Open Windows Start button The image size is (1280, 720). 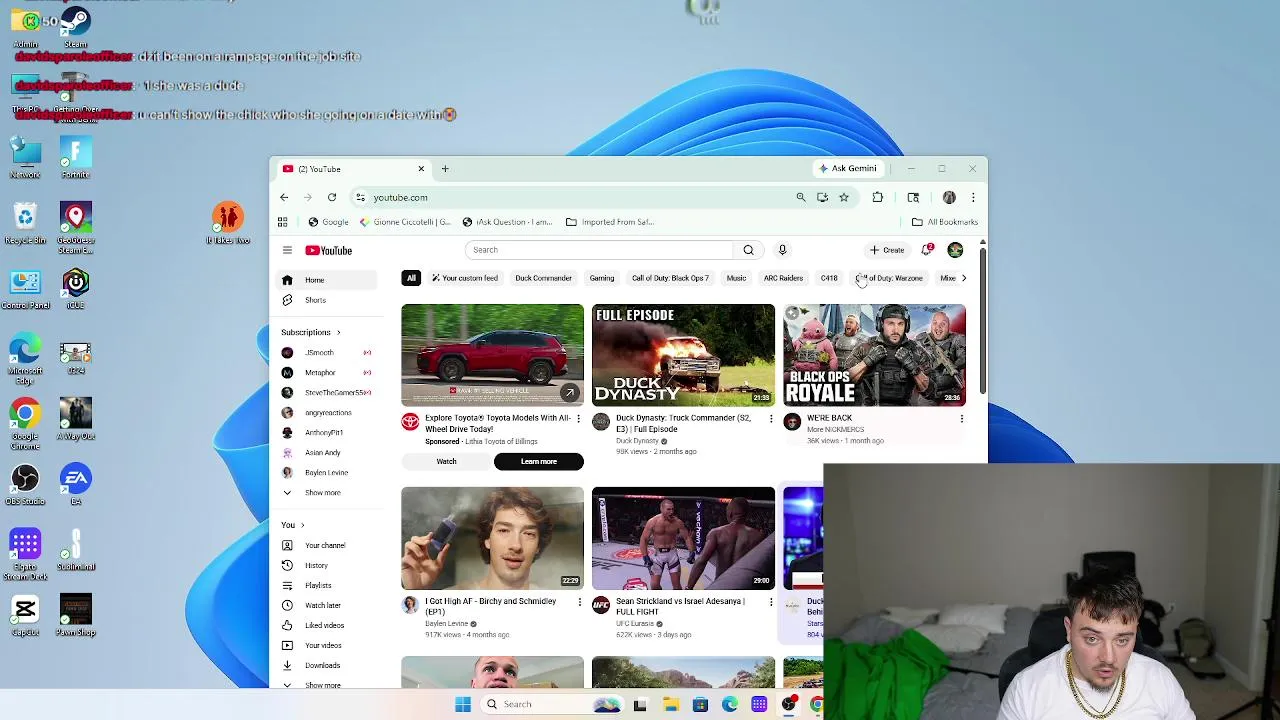coord(463,704)
